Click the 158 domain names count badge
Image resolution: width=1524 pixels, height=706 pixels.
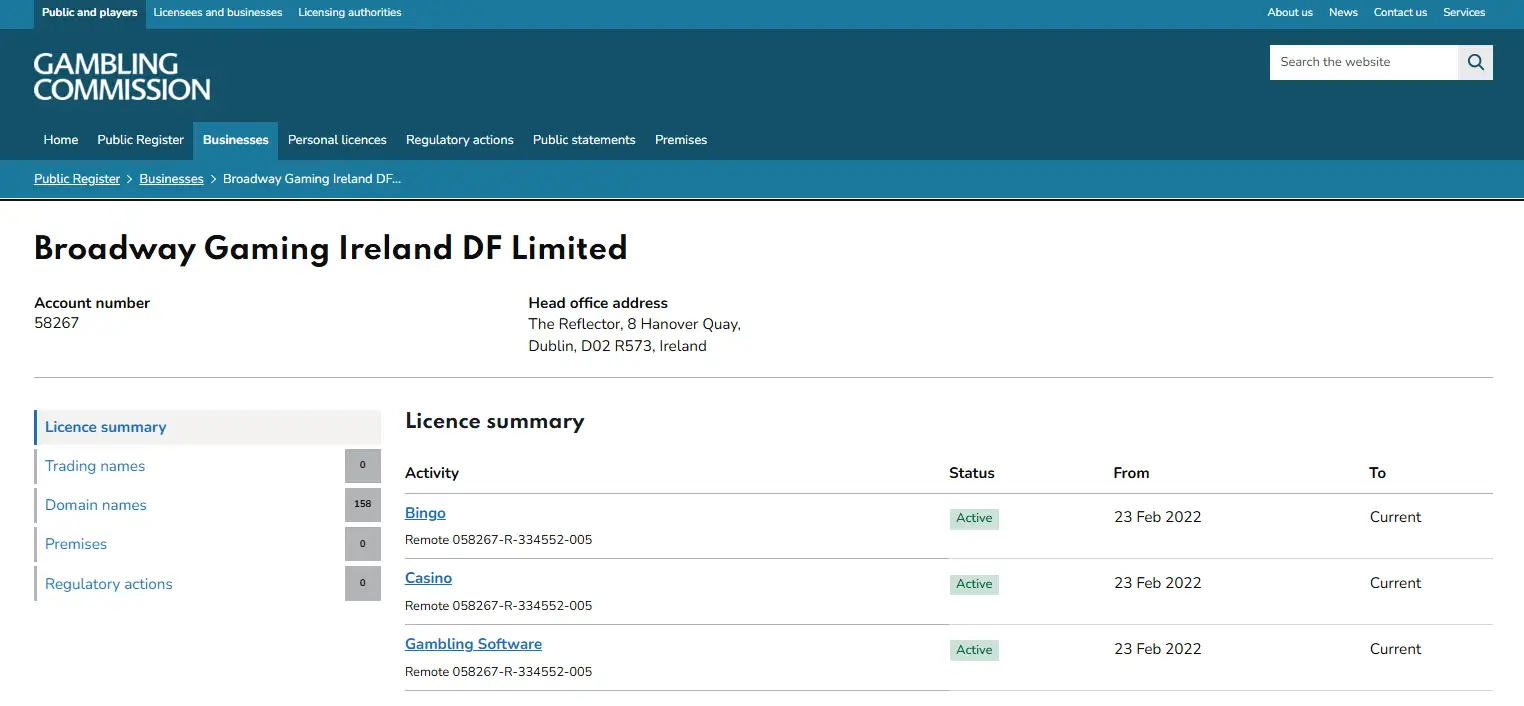(x=363, y=505)
